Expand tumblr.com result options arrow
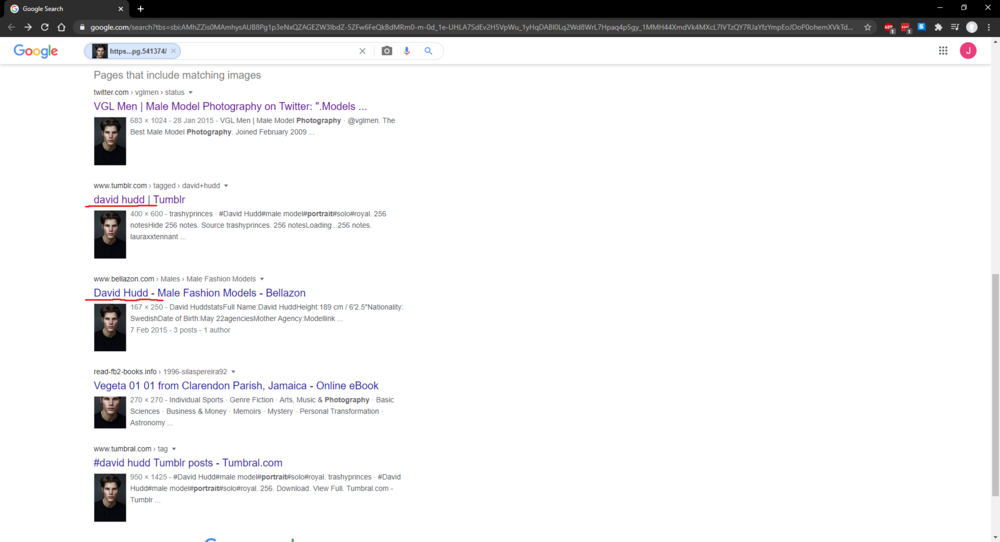The image size is (1000, 542). pos(226,186)
